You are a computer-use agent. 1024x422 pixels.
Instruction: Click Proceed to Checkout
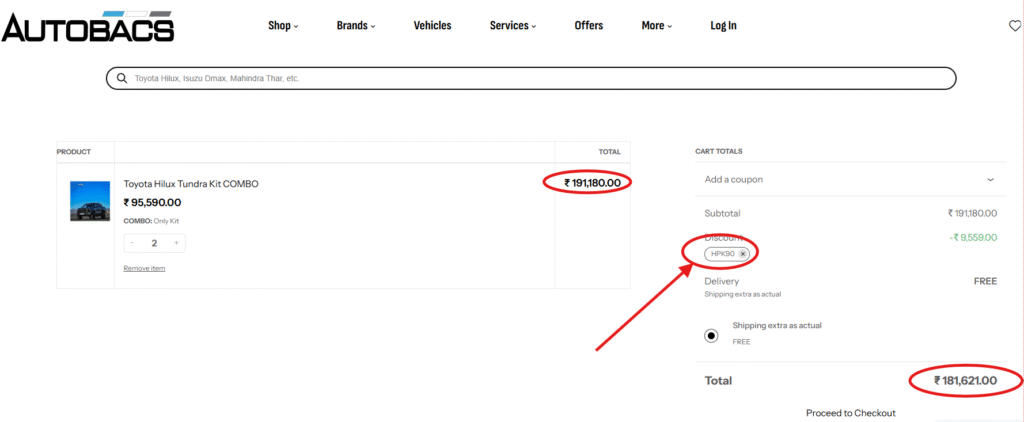[850, 413]
